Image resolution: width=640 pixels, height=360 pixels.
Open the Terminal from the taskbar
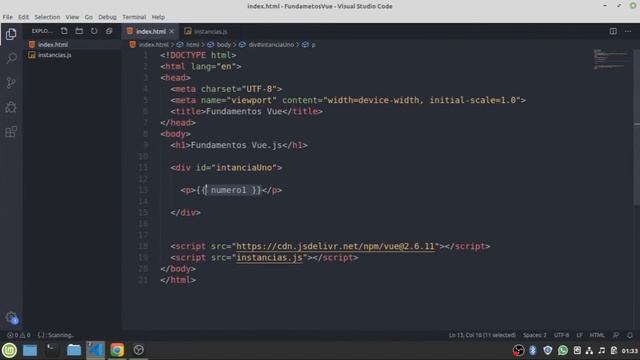pyautogui.click(x=52, y=350)
